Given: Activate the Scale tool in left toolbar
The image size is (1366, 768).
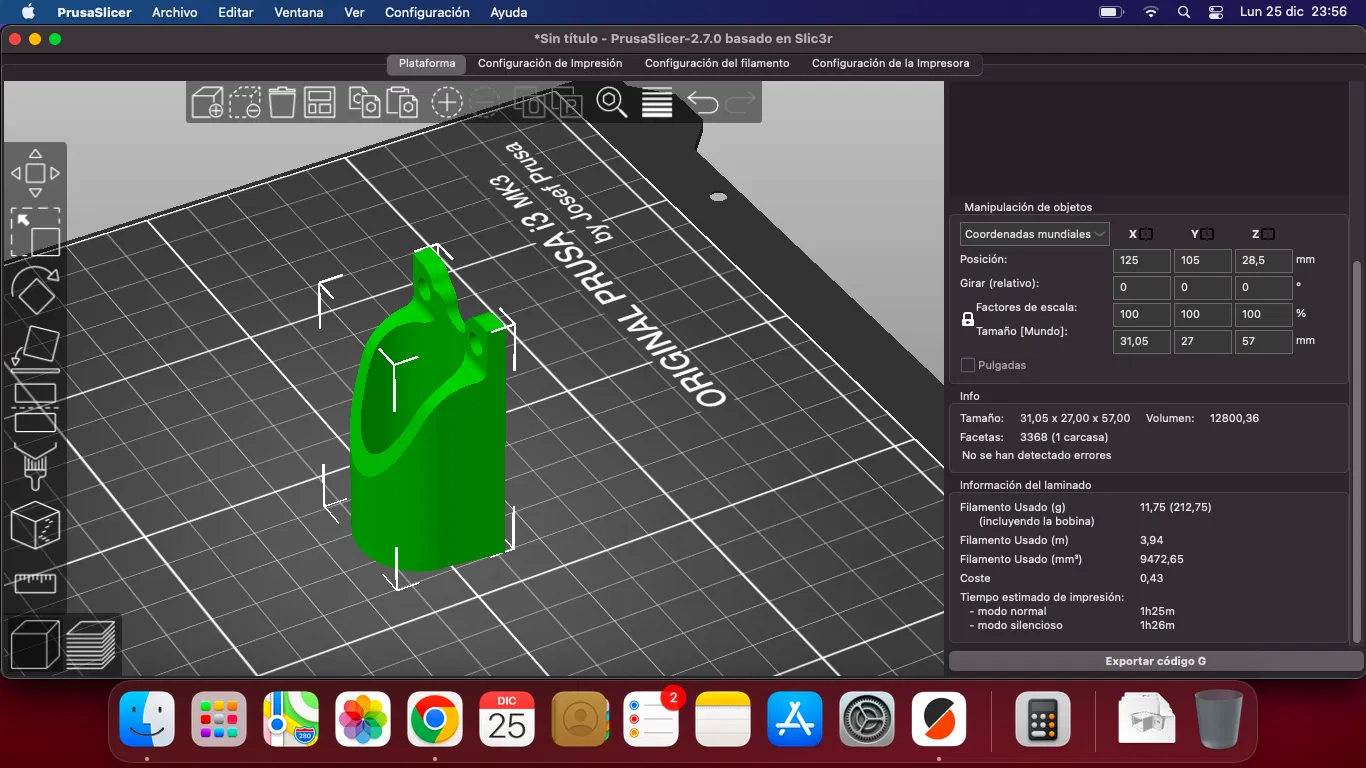Looking at the screenshot, I should tap(35, 232).
